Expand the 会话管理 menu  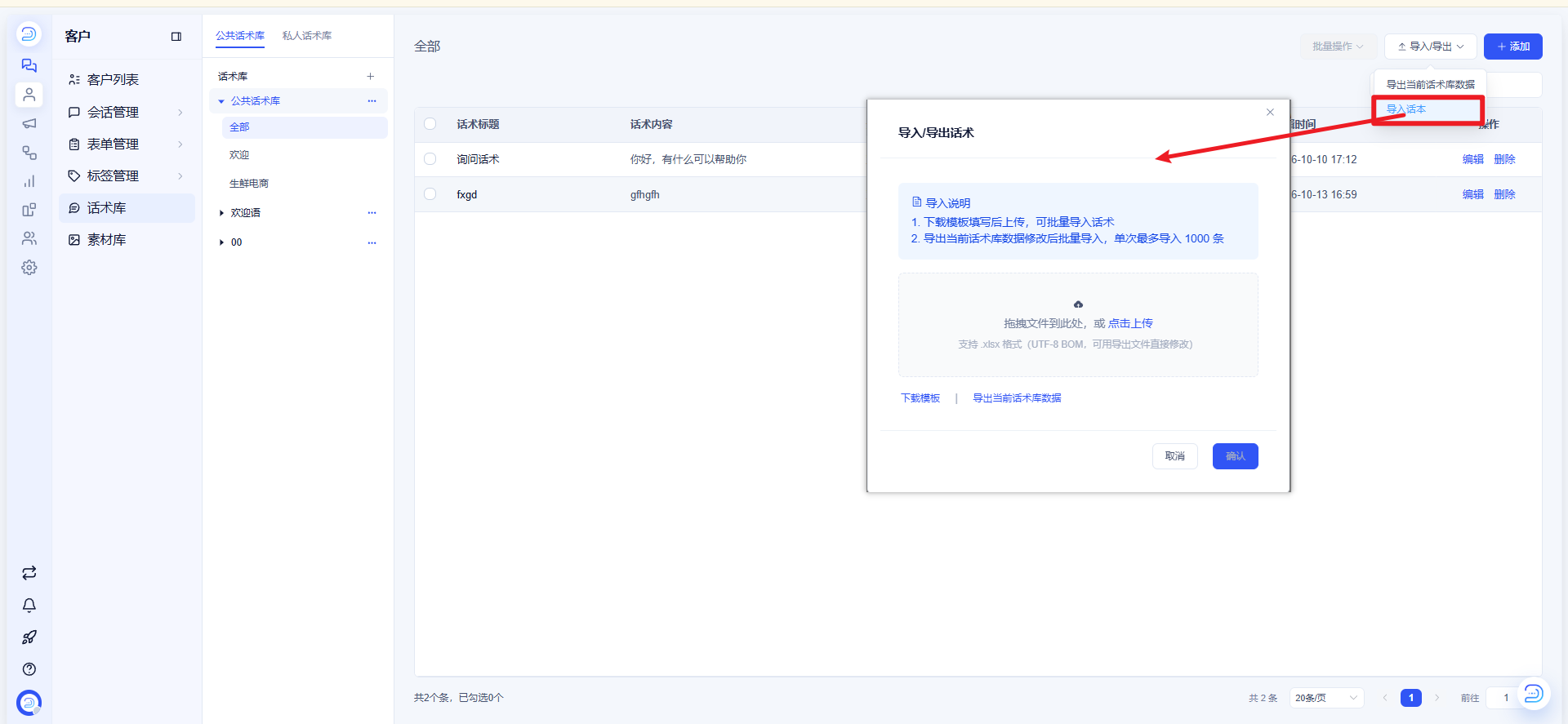[127, 112]
